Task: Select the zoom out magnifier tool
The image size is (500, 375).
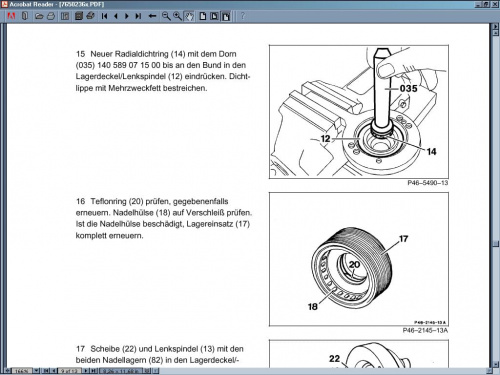Action: tap(166, 16)
